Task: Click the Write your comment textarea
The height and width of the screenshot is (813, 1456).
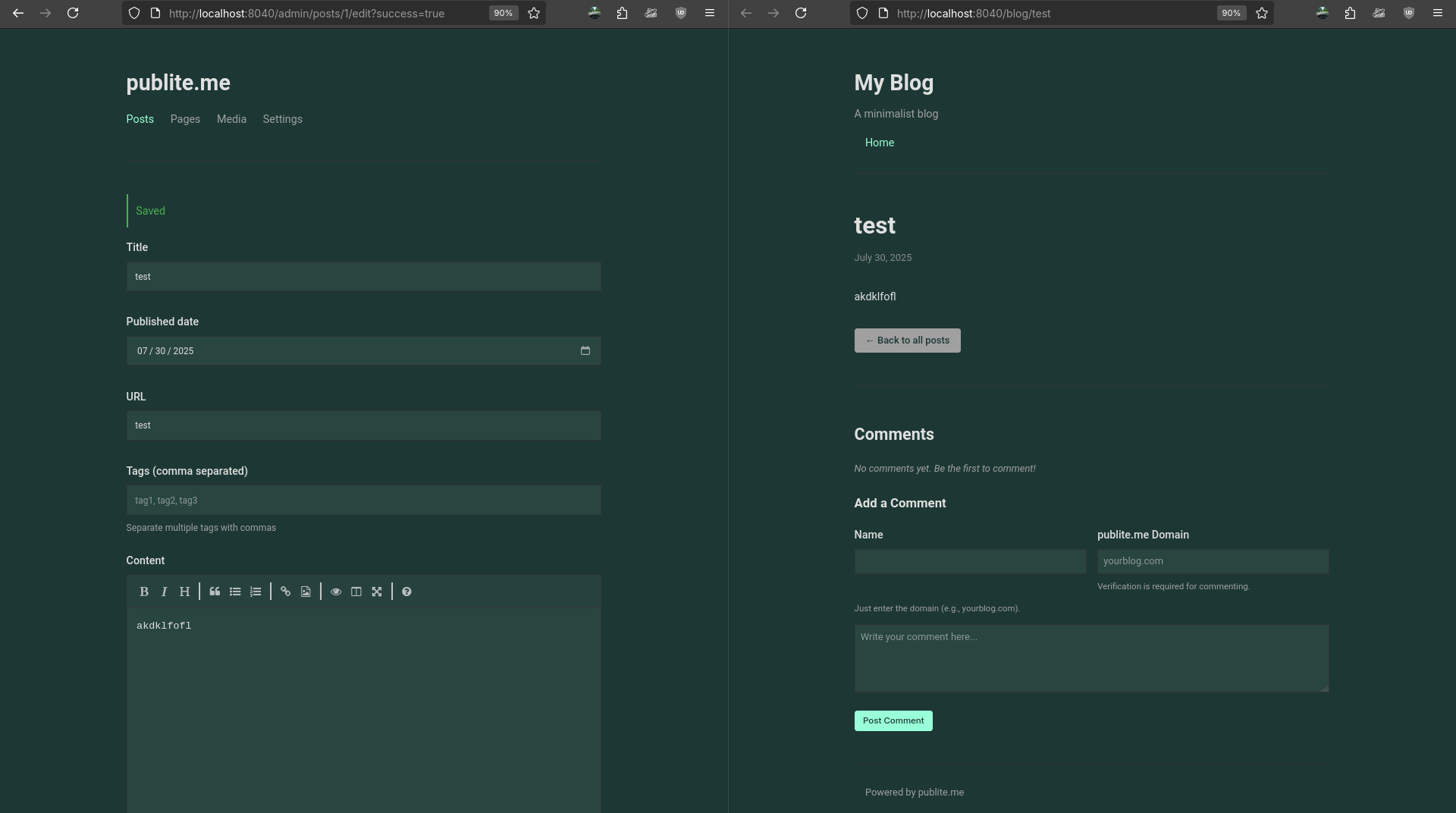Action: coord(1092,658)
